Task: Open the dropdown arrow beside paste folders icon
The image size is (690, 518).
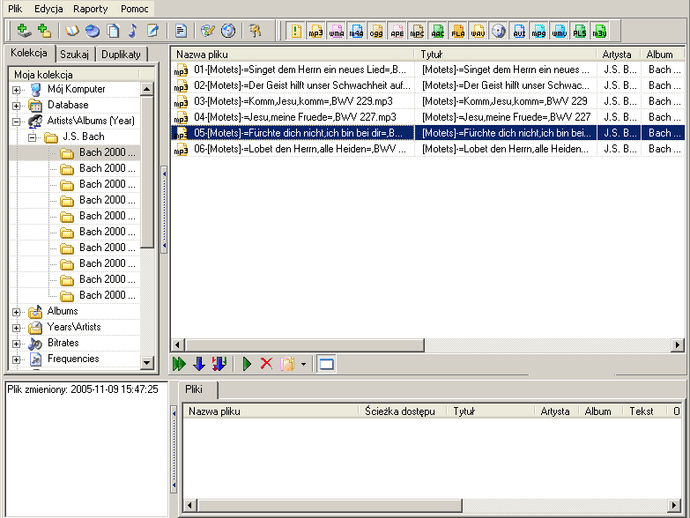Action: (x=303, y=364)
